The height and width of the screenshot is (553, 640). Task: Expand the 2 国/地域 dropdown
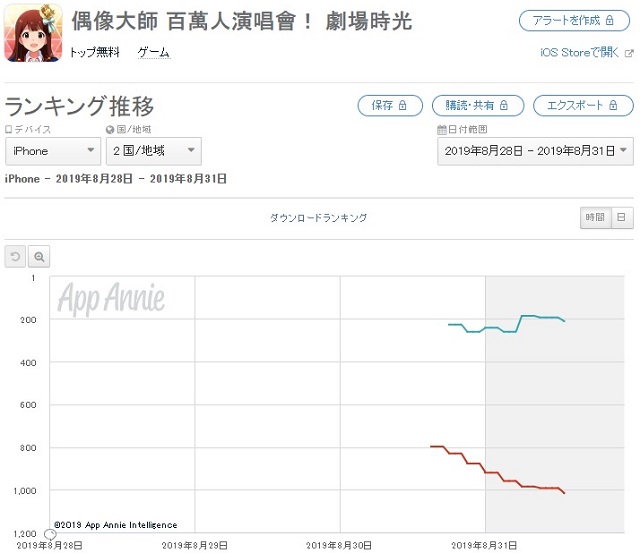pyautogui.click(x=153, y=151)
